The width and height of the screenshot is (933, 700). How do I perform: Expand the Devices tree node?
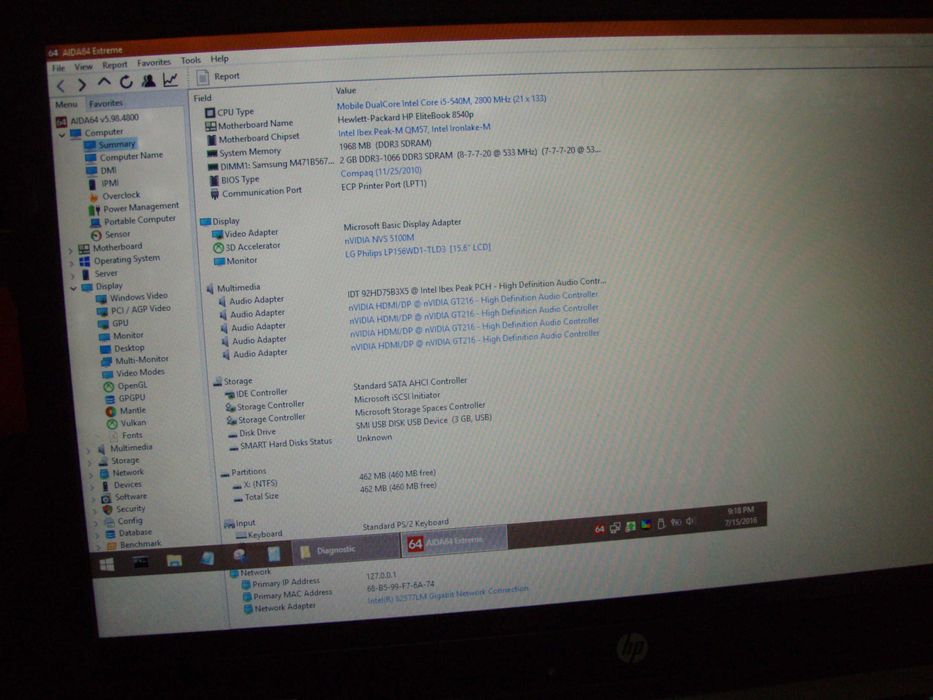click(x=92, y=487)
